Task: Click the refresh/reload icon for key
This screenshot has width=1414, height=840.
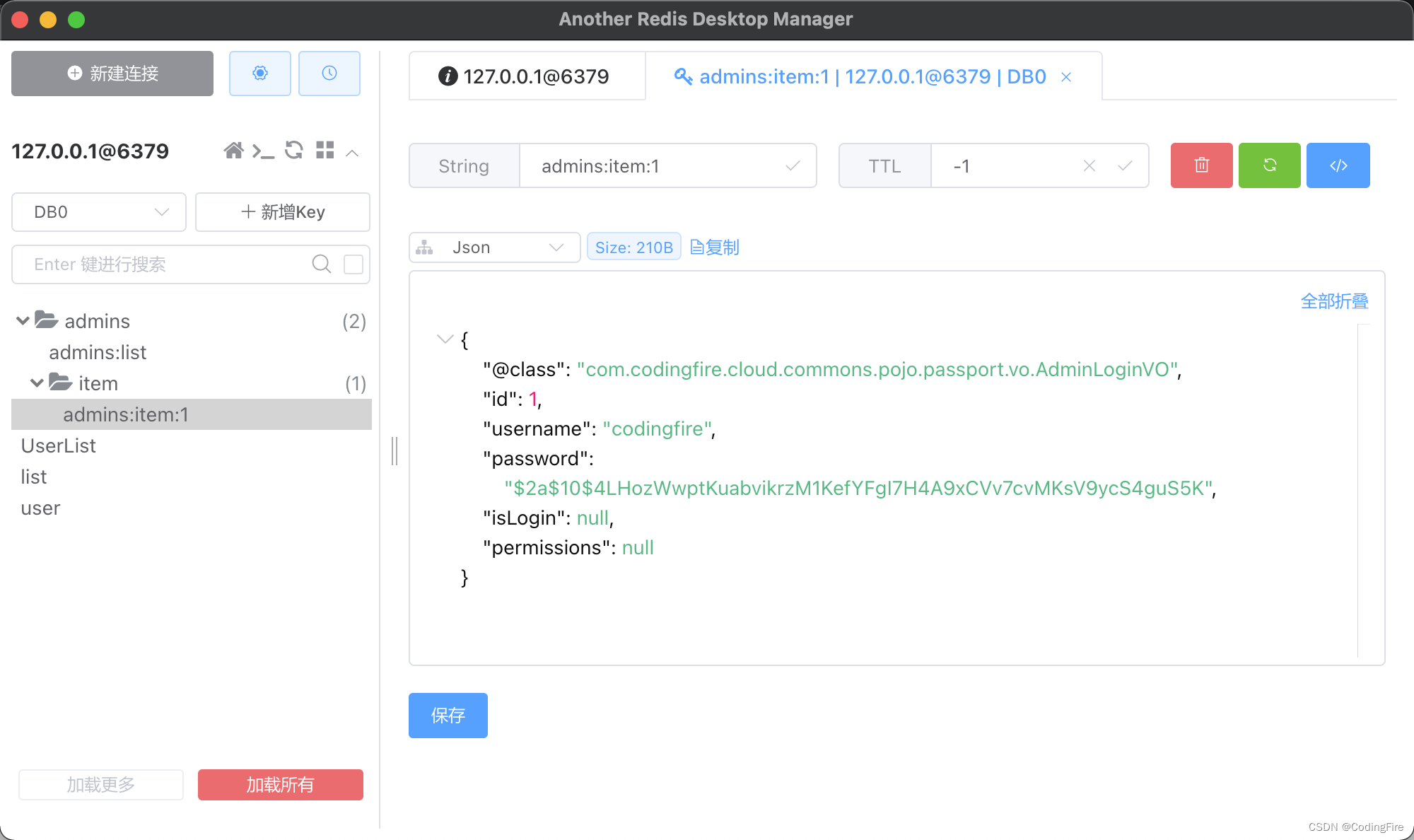Action: [x=1270, y=165]
